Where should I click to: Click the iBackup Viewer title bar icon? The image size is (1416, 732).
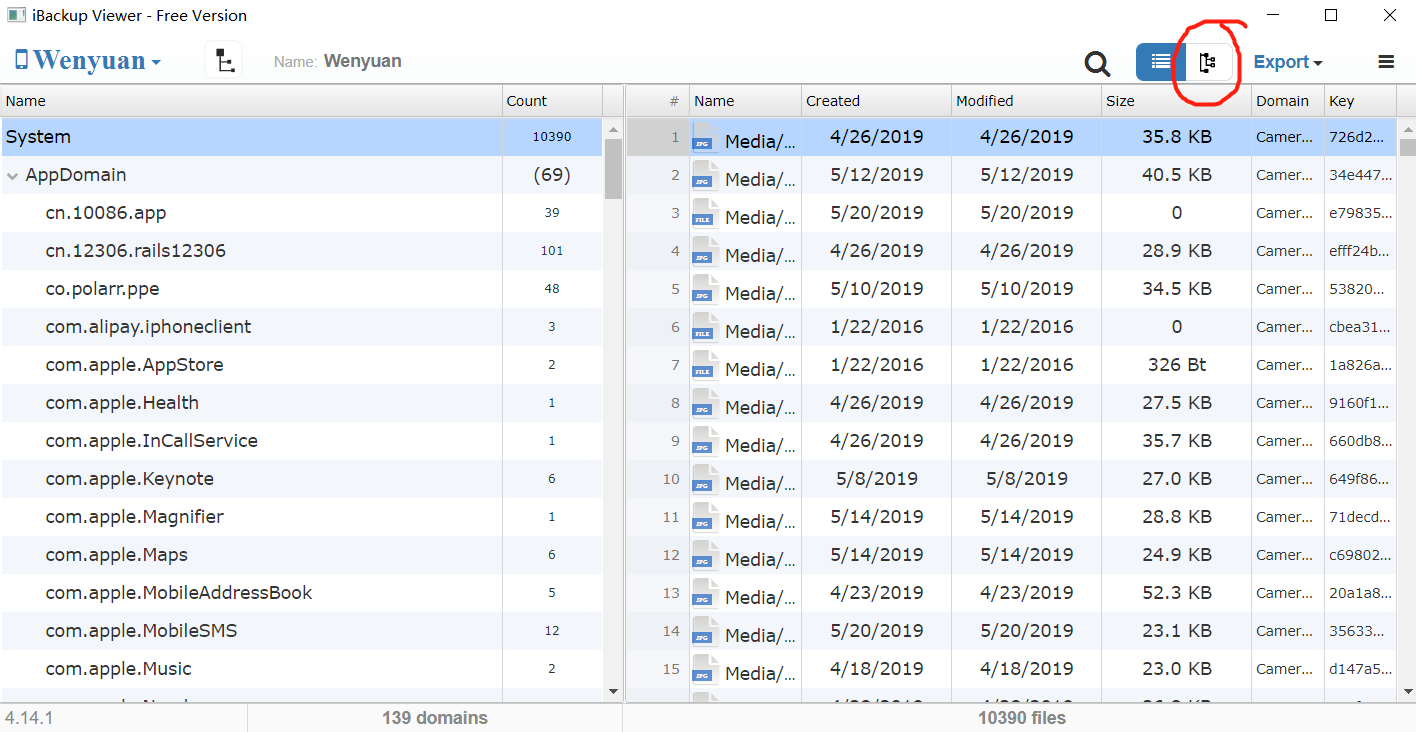coord(17,15)
